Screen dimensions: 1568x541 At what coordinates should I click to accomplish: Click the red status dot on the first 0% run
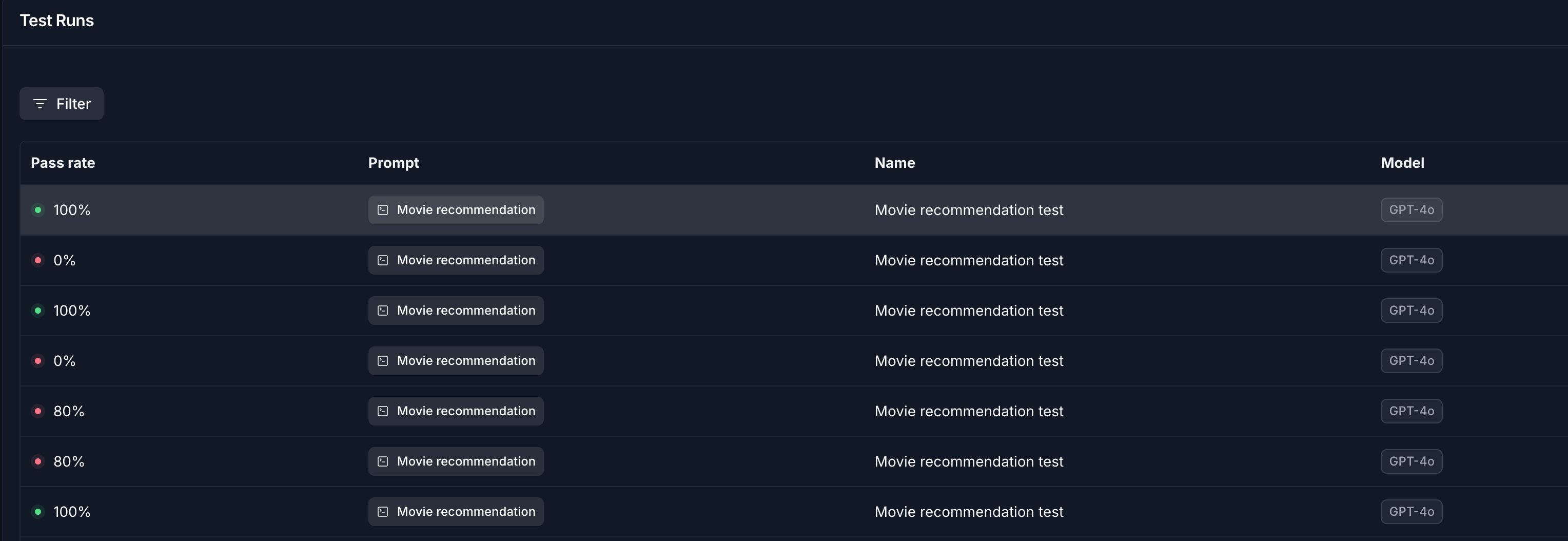pyautogui.click(x=38, y=260)
